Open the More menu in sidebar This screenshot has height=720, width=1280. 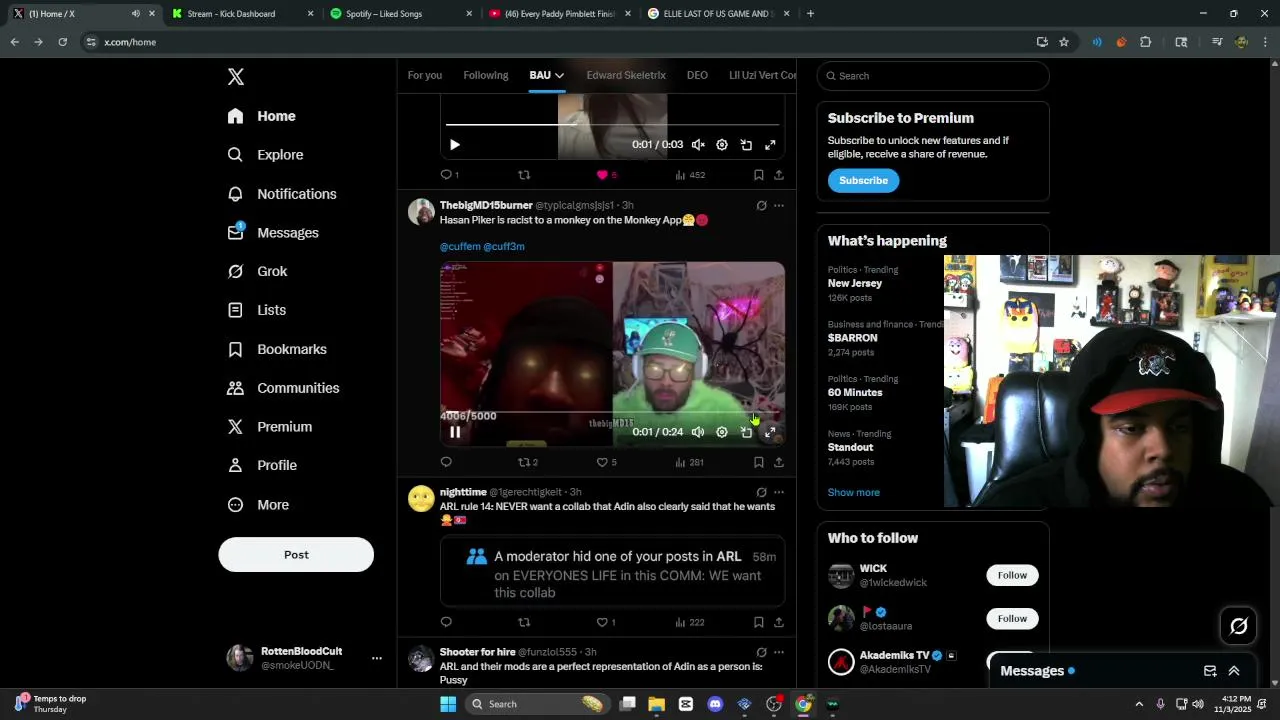258,505
